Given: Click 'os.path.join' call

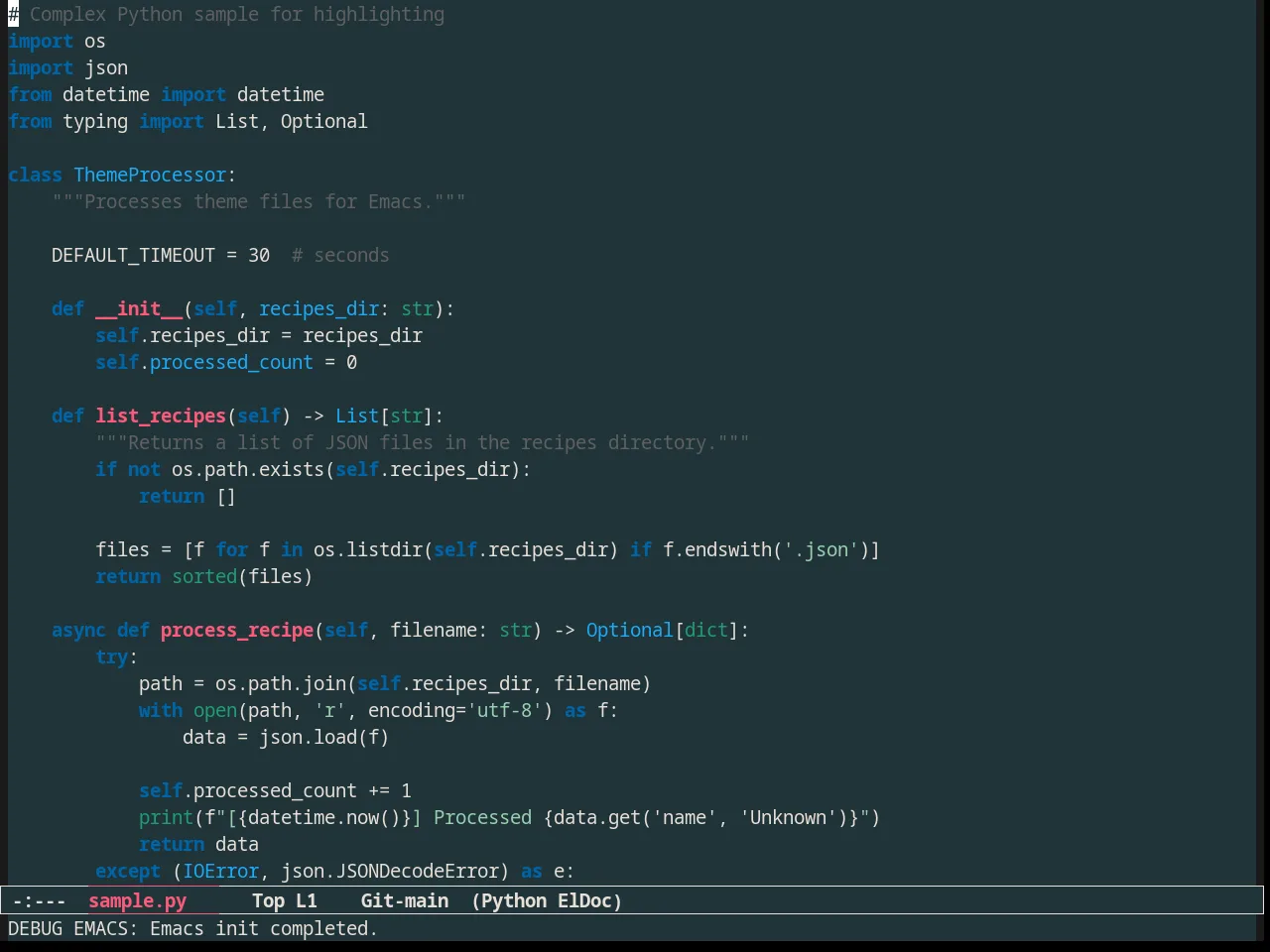Looking at the screenshot, I should click(x=281, y=683).
